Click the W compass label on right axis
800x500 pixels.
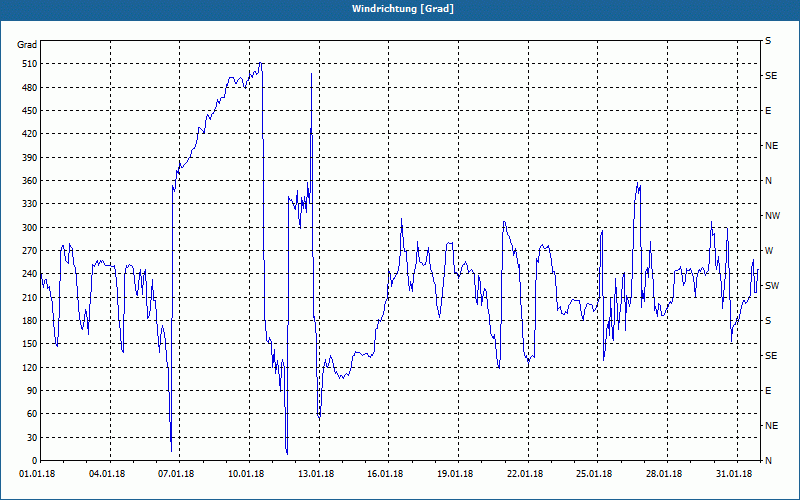tap(769, 251)
